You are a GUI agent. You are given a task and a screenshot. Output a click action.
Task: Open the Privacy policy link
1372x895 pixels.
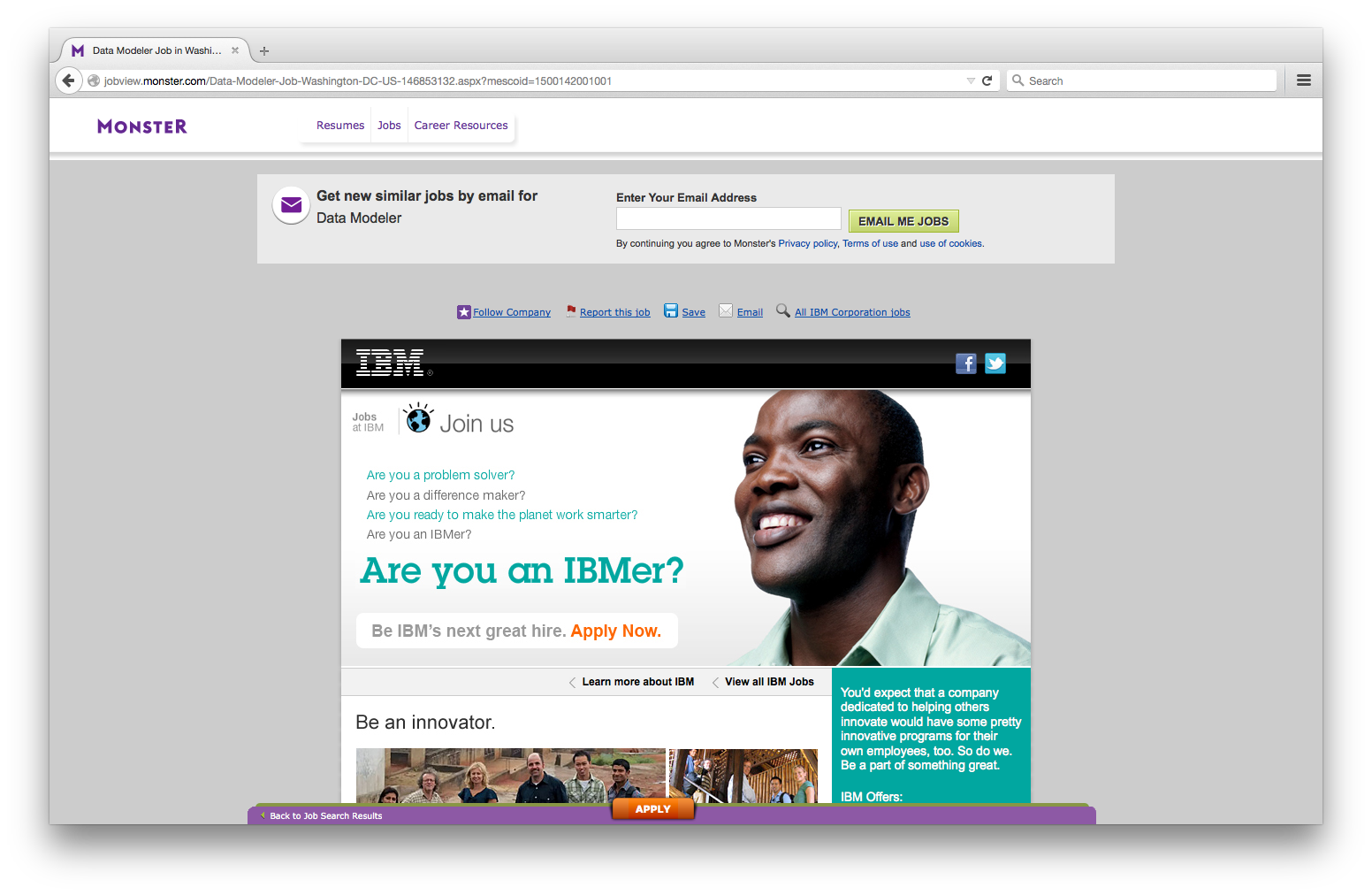click(x=808, y=244)
